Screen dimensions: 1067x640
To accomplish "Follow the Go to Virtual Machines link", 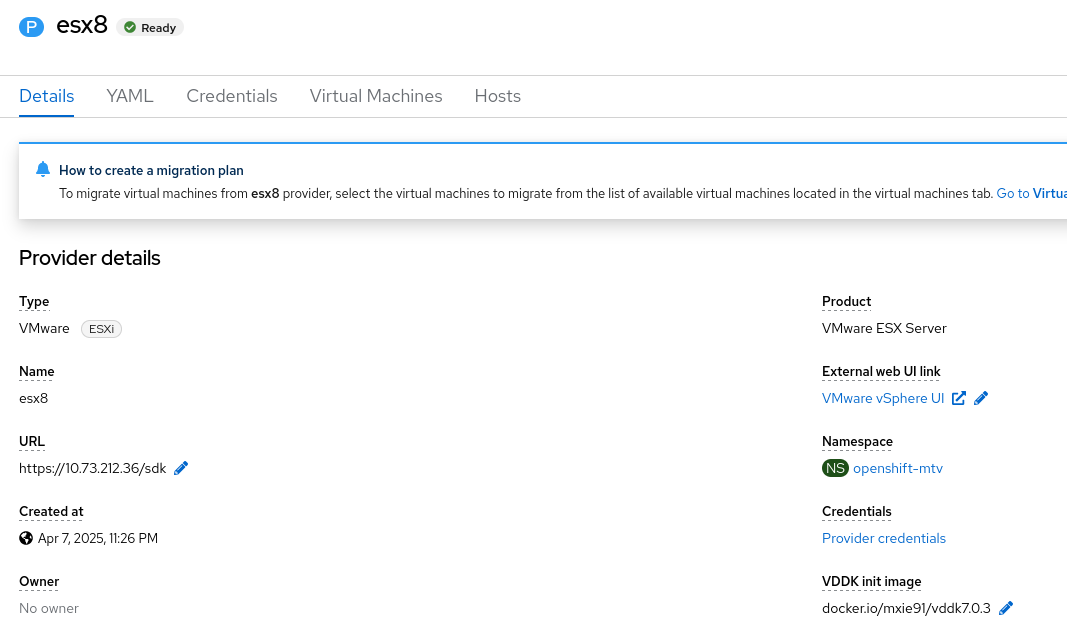I will [x=1031, y=193].
